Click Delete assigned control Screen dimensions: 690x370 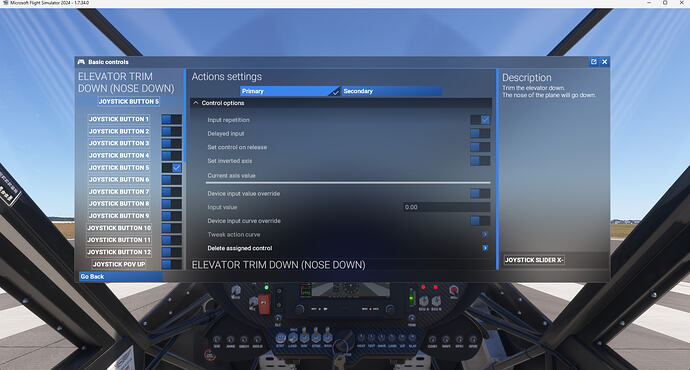(x=240, y=248)
